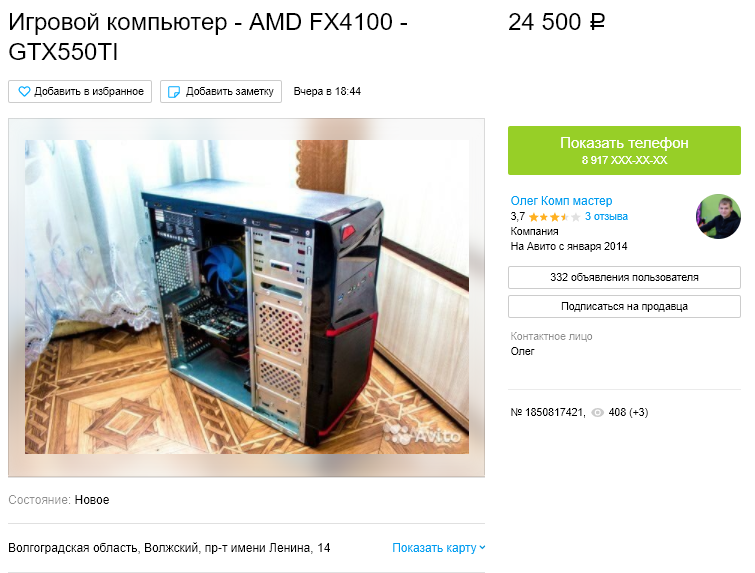The image size is (755, 573).
Task: Click the Avito watermark on the photo
Action: 422,435
